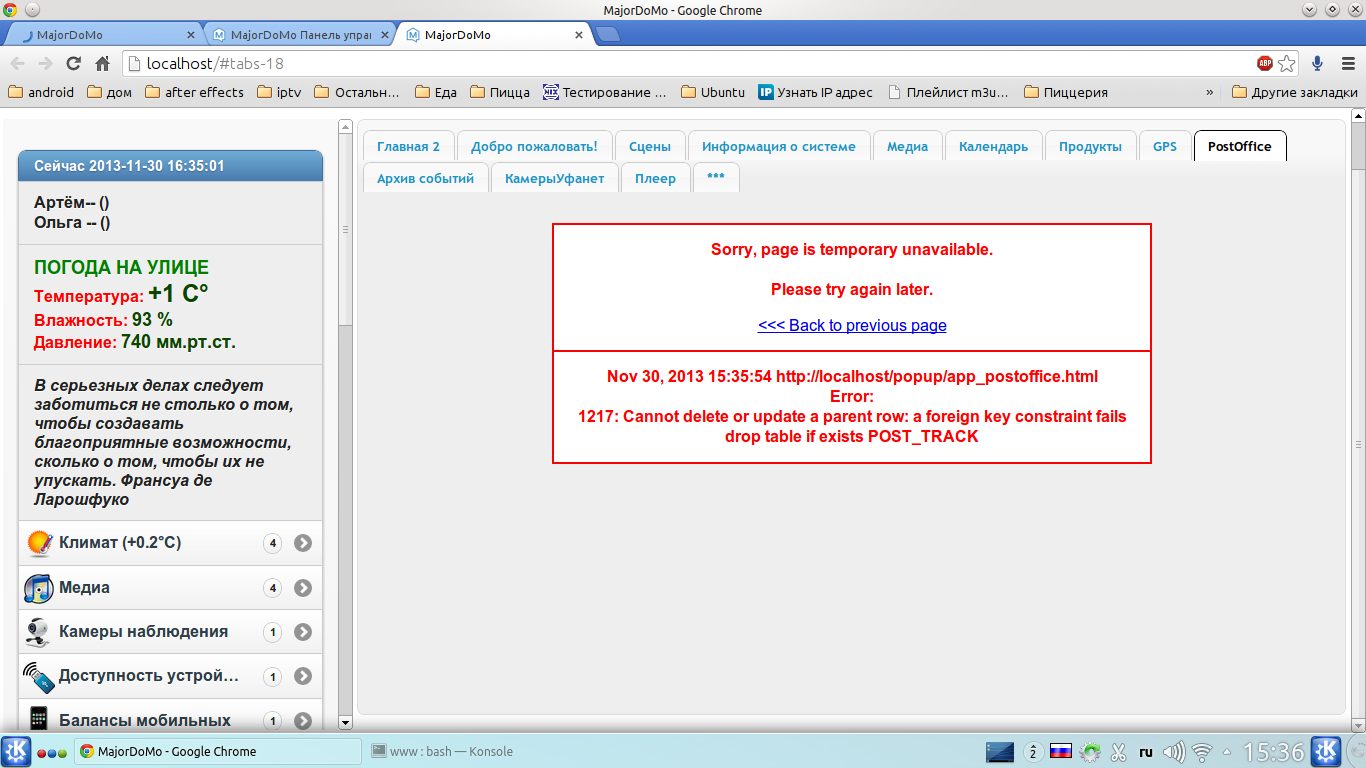Open the Узнать IP адрес bookmark

tap(815, 92)
